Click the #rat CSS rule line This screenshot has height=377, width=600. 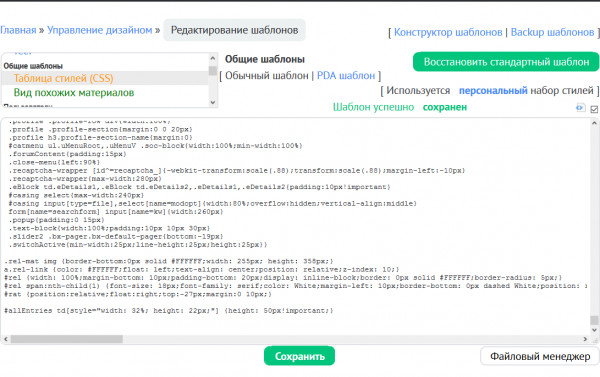click(x=138, y=294)
